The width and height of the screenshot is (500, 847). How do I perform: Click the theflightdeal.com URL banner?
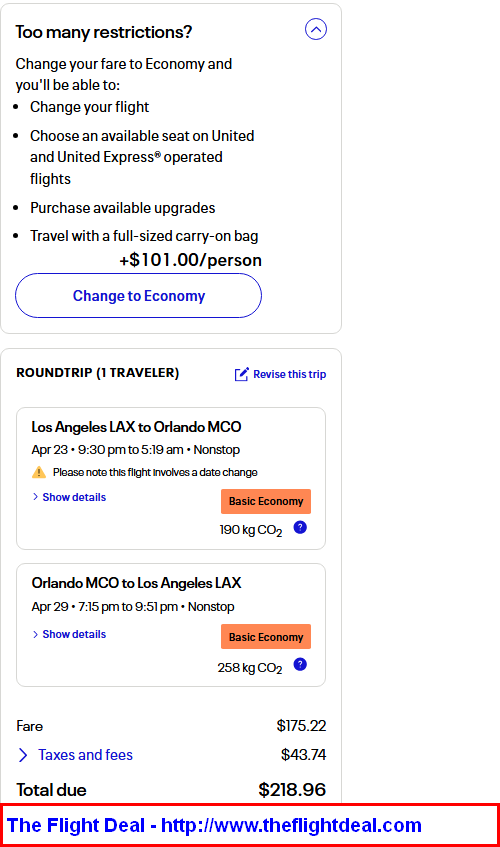[249, 825]
